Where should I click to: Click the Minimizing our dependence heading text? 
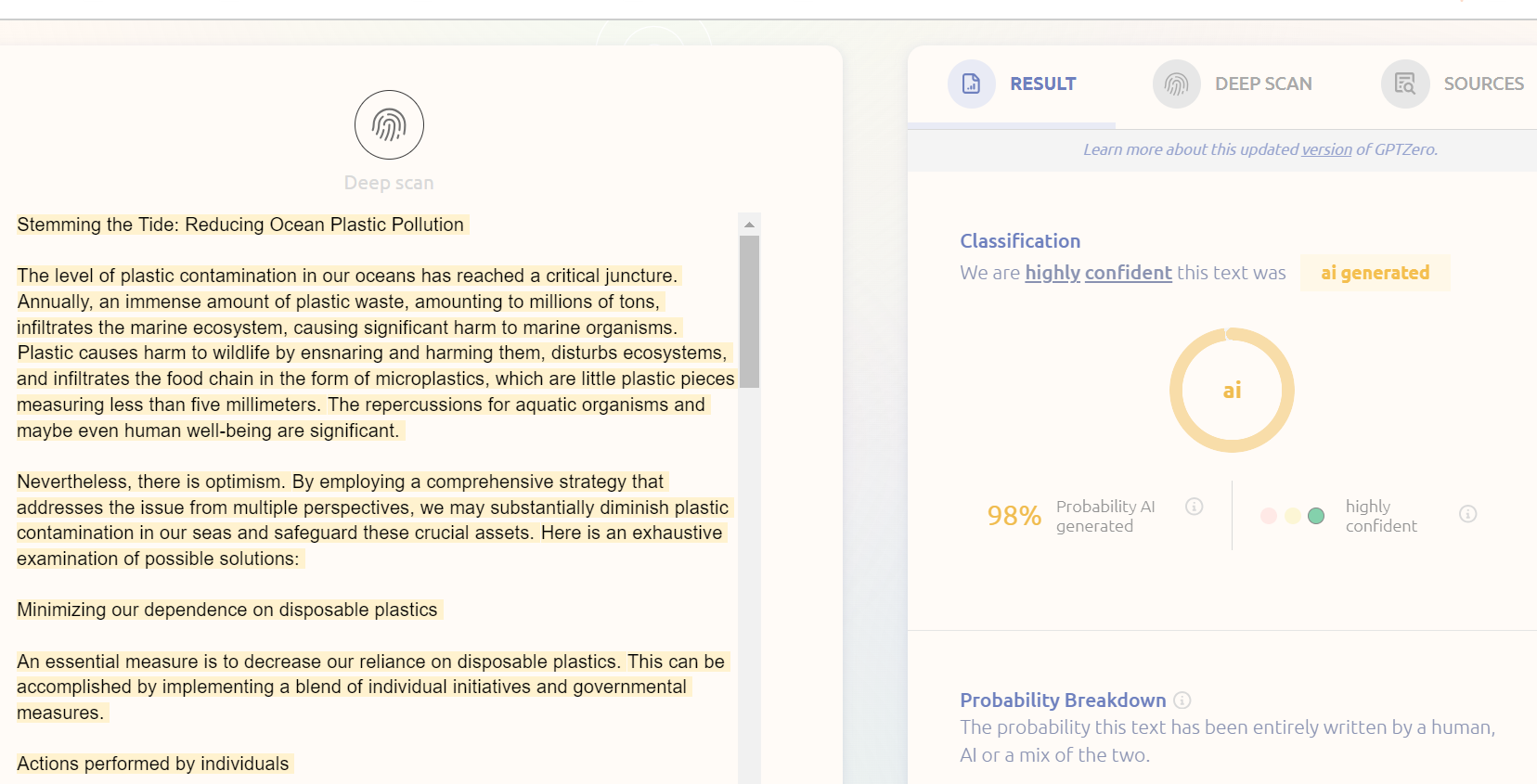coord(227,610)
